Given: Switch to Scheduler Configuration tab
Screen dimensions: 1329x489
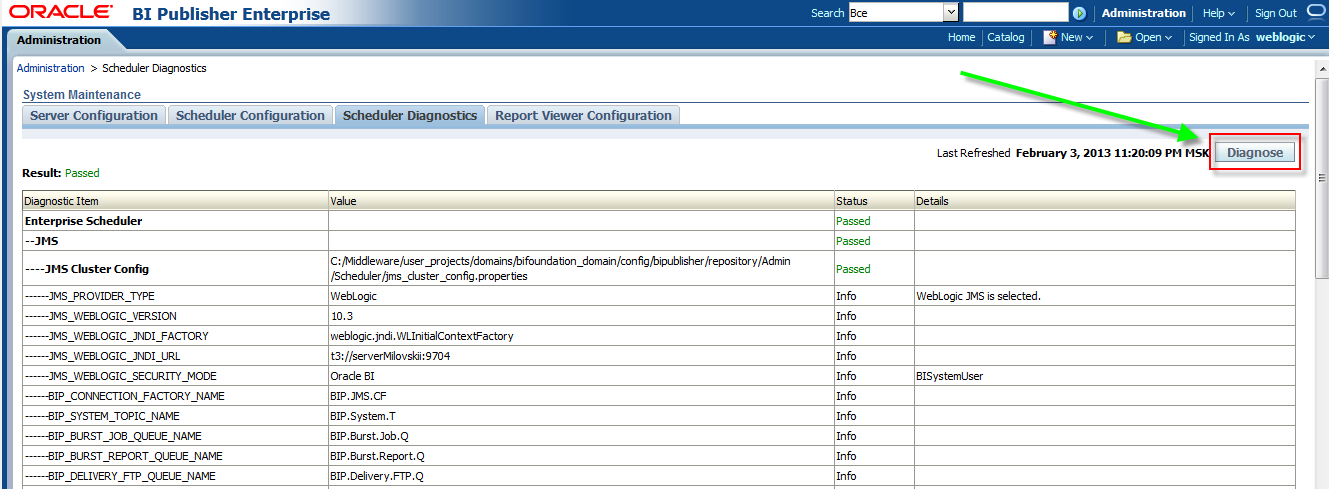Looking at the screenshot, I should 250,116.
